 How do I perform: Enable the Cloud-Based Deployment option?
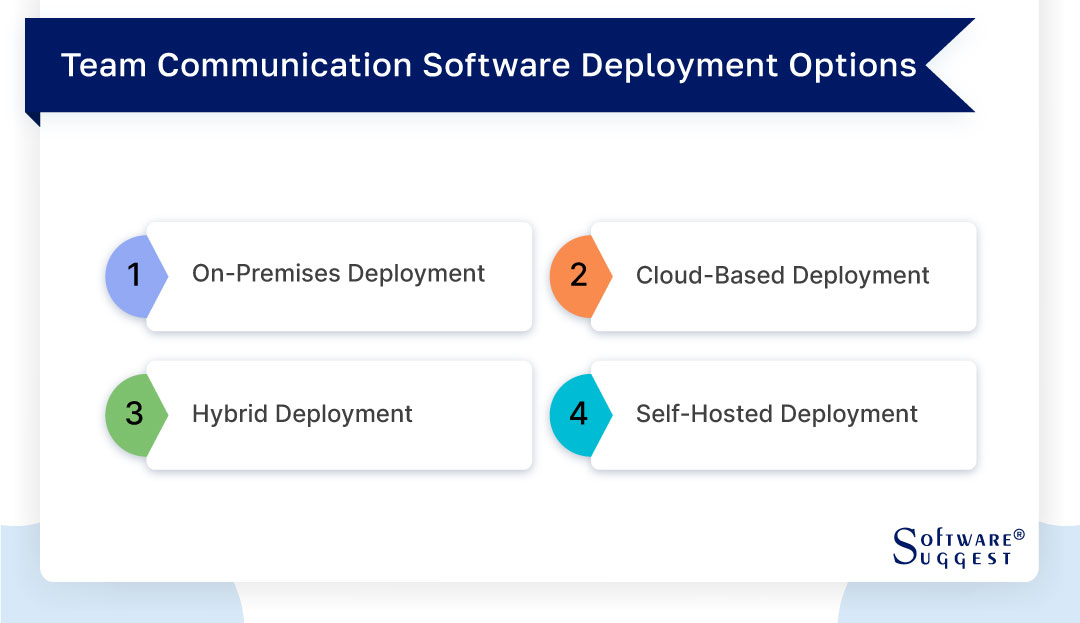pos(782,276)
